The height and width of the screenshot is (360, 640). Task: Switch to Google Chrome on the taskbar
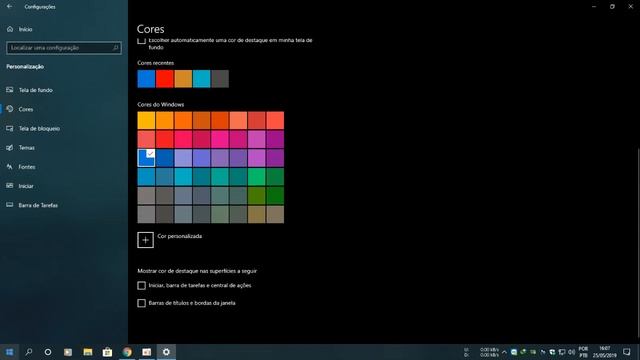pos(127,352)
